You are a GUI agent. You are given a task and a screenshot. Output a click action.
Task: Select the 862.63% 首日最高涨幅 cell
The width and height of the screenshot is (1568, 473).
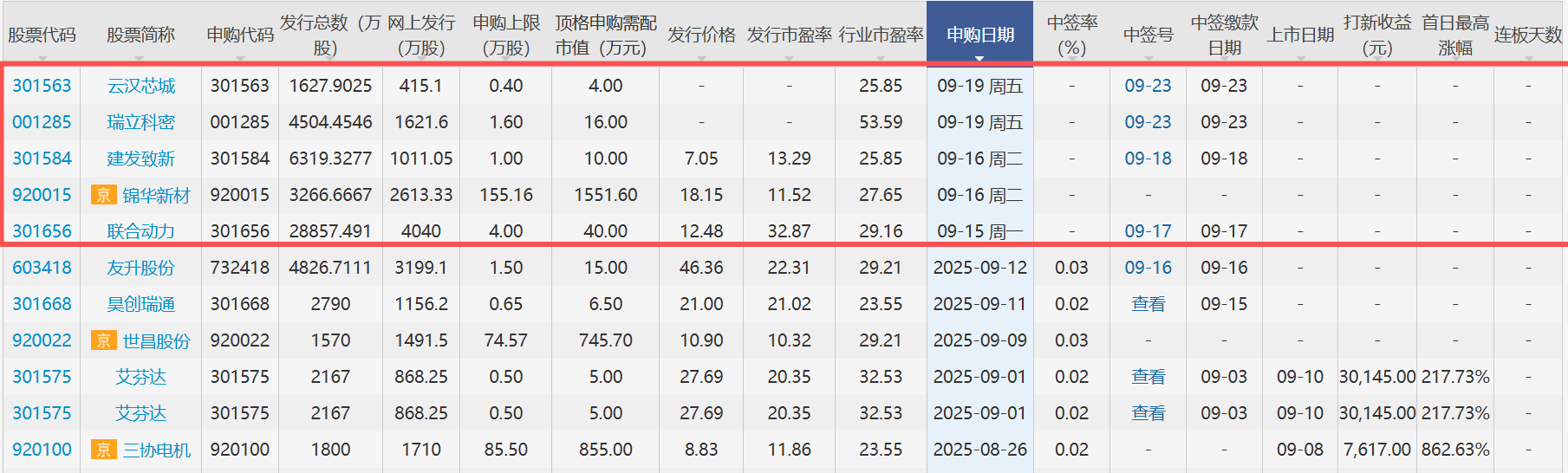tap(1455, 450)
